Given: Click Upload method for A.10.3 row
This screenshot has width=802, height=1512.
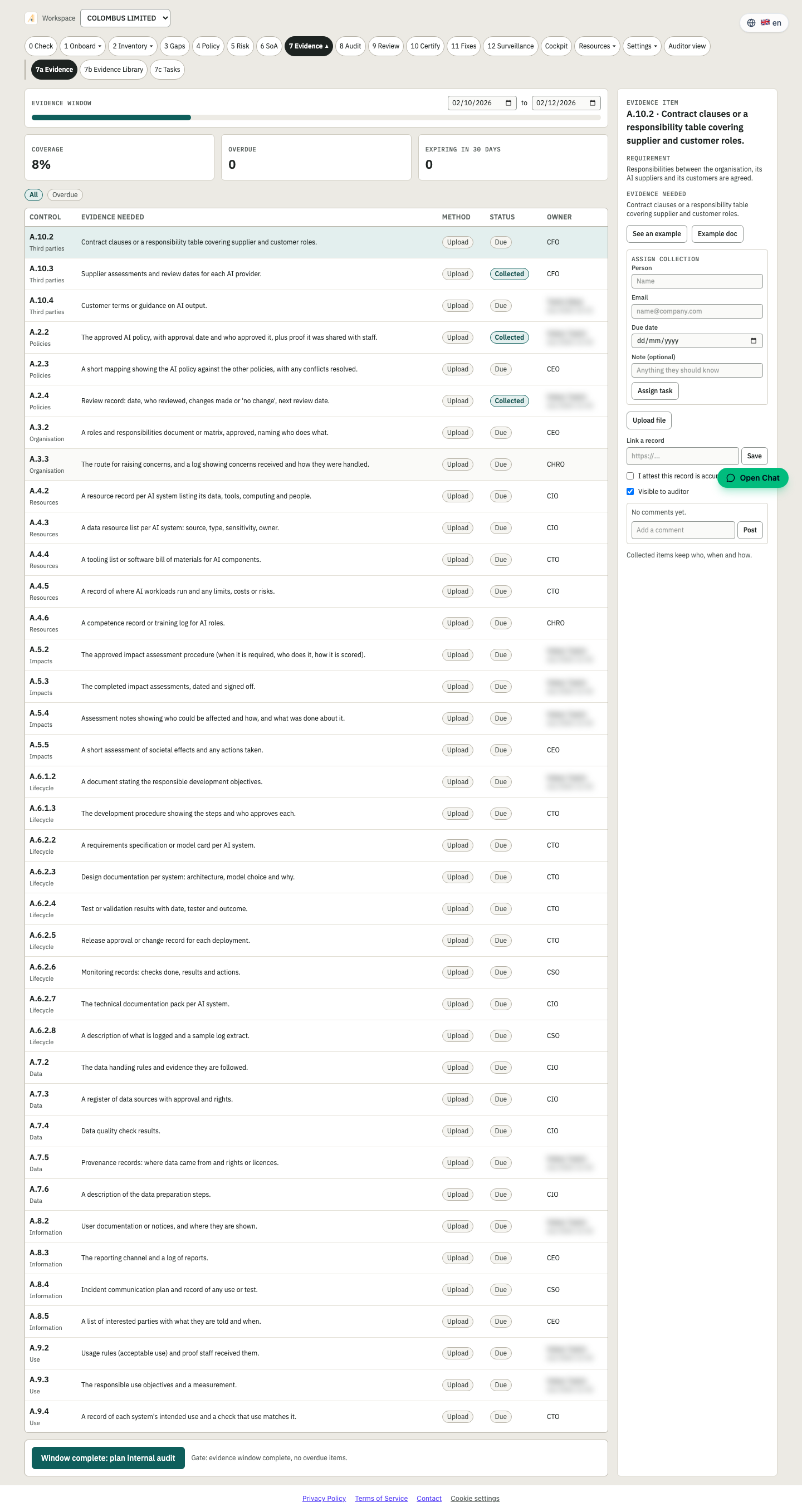Looking at the screenshot, I should click(x=457, y=274).
